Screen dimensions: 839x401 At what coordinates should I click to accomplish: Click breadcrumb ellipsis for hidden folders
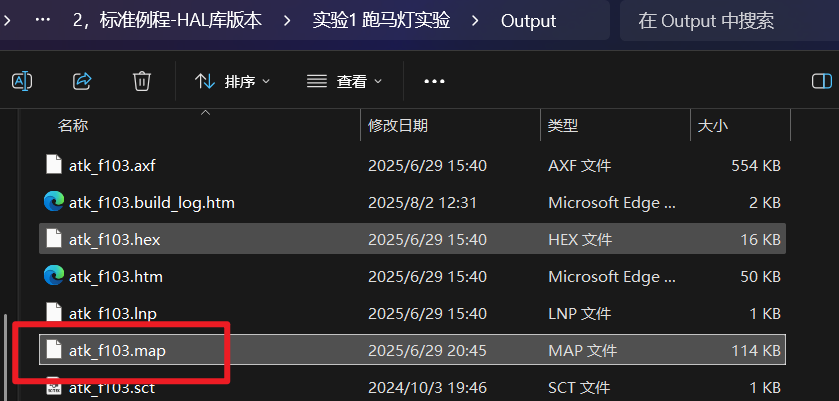click(x=42, y=20)
